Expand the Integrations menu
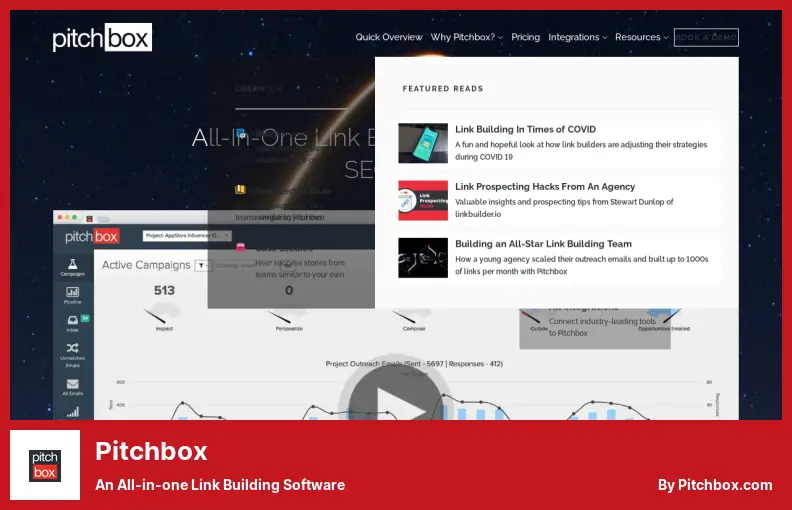Image resolution: width=792 pixels, height=510 pixels. 577,37
